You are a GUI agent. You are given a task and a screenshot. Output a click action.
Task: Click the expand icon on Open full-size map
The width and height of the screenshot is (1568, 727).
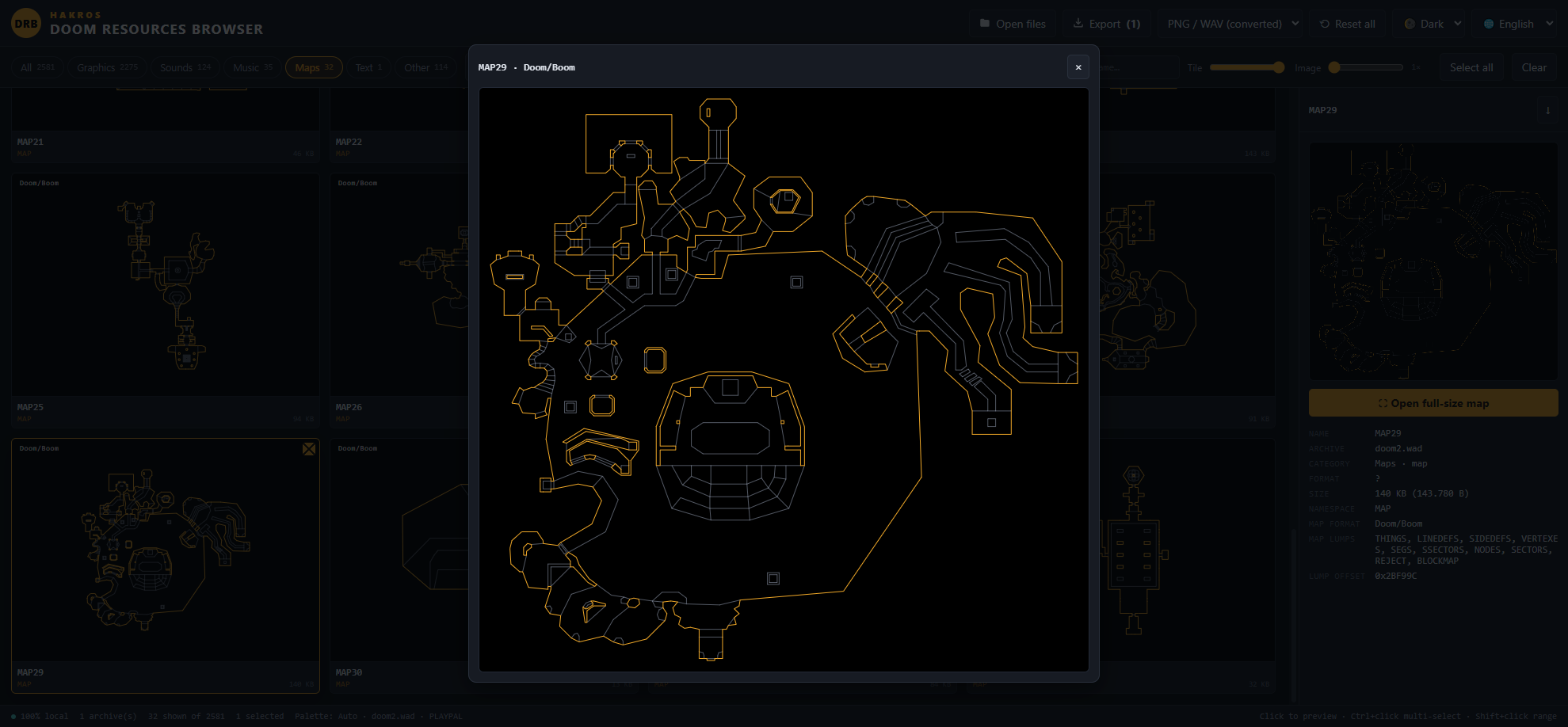[1383, 403]
